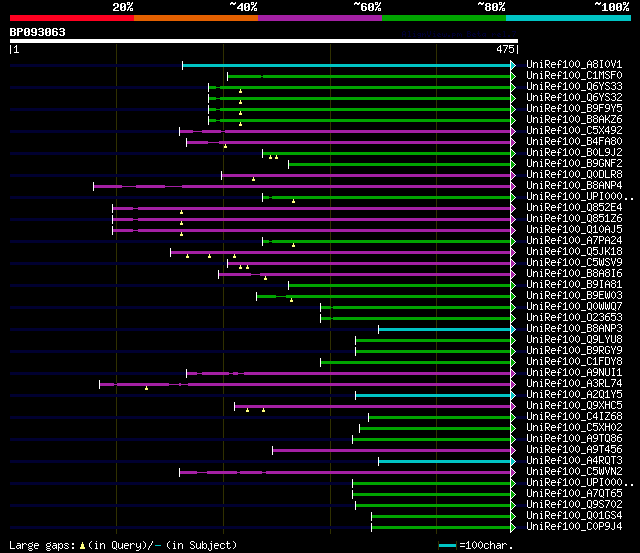
Task: Click the 475 query length value
Action: click(505, 49)
